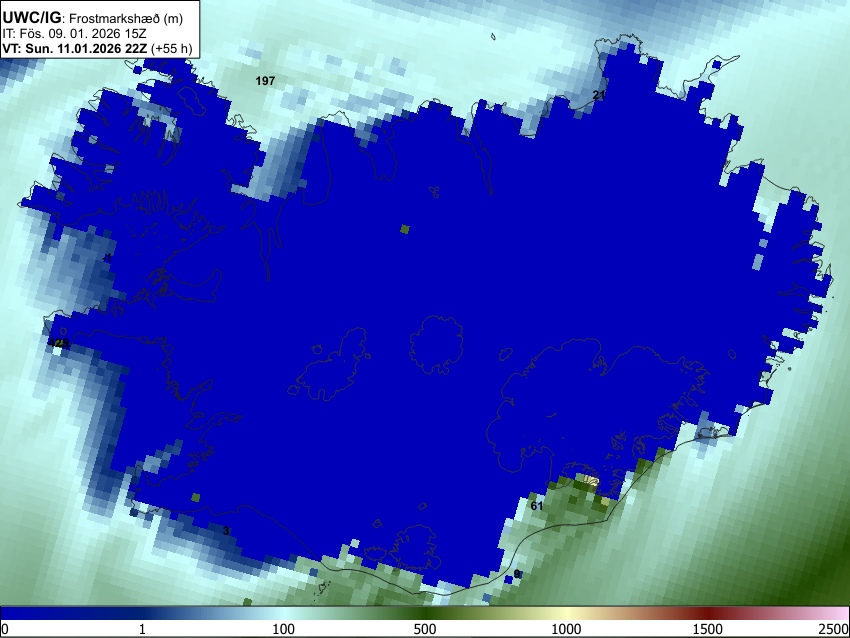Click the "500" label on the color scale
Viewport: 850px width, 638px height.
tap(425, 629)
